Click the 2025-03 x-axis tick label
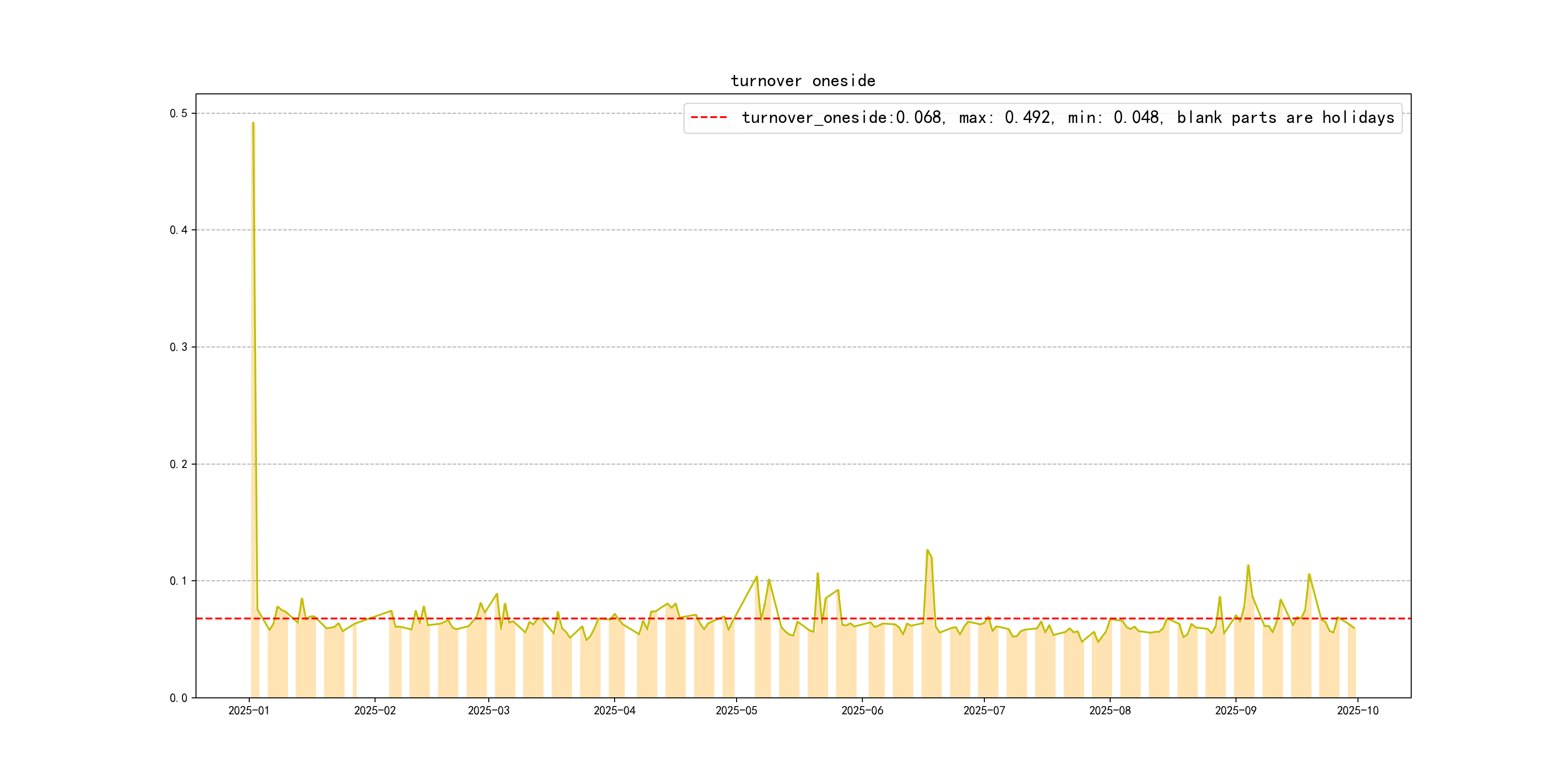1568x784 pixels. point(488,710)
